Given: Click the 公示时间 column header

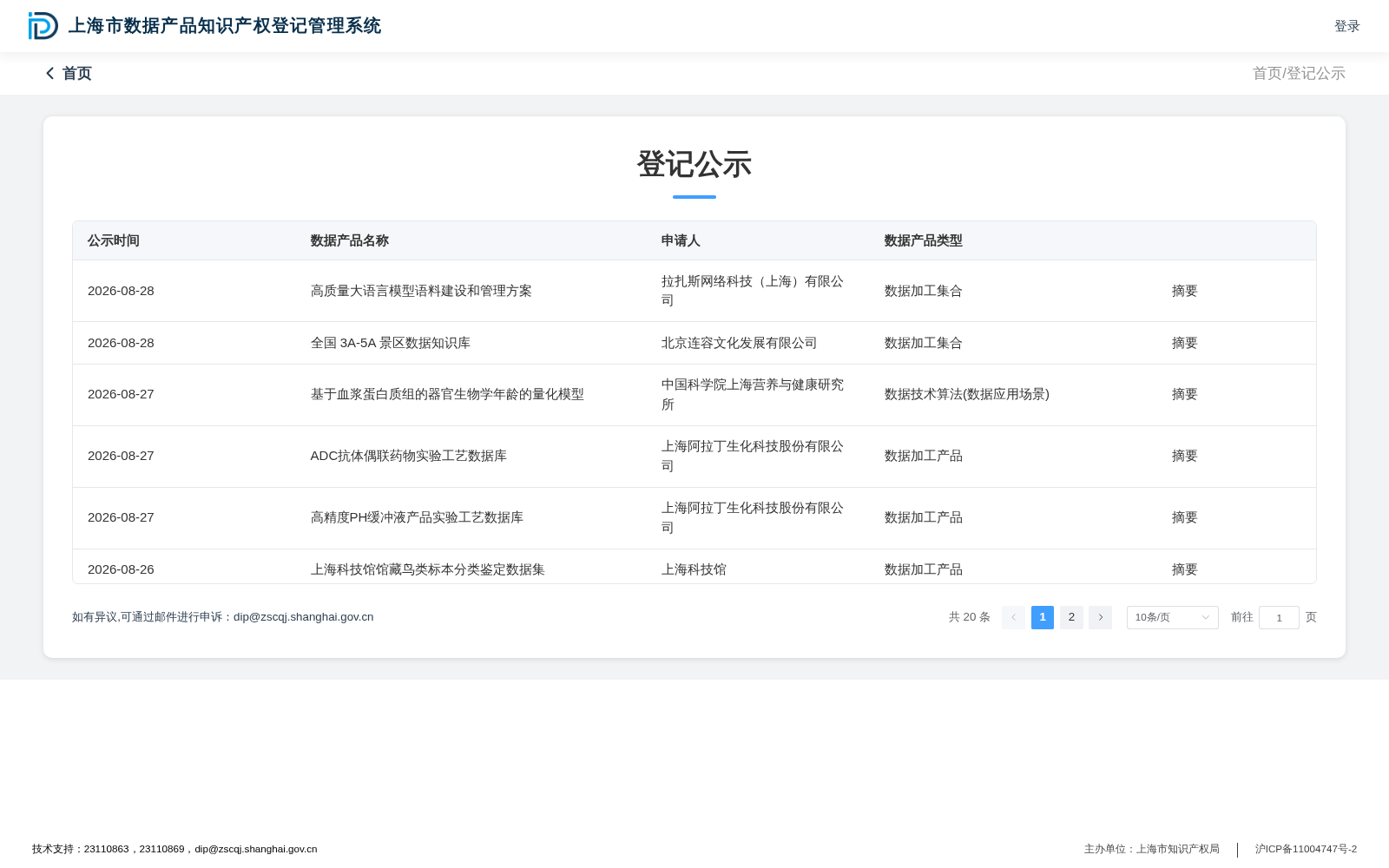Looking at the screenshot, I should click(x=114, y=240).
